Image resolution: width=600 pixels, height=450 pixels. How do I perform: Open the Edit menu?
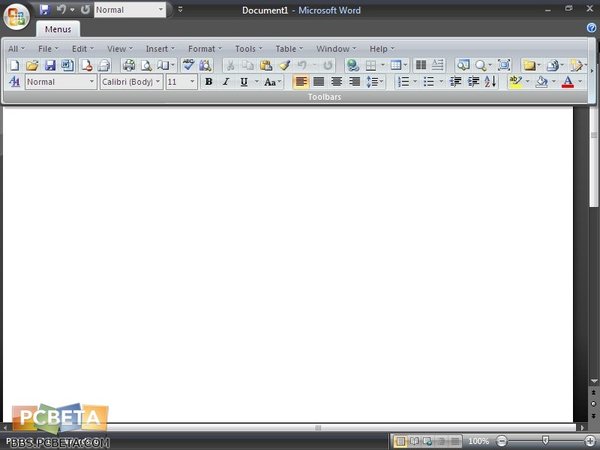pyautogui.click(x=82, y=49)
